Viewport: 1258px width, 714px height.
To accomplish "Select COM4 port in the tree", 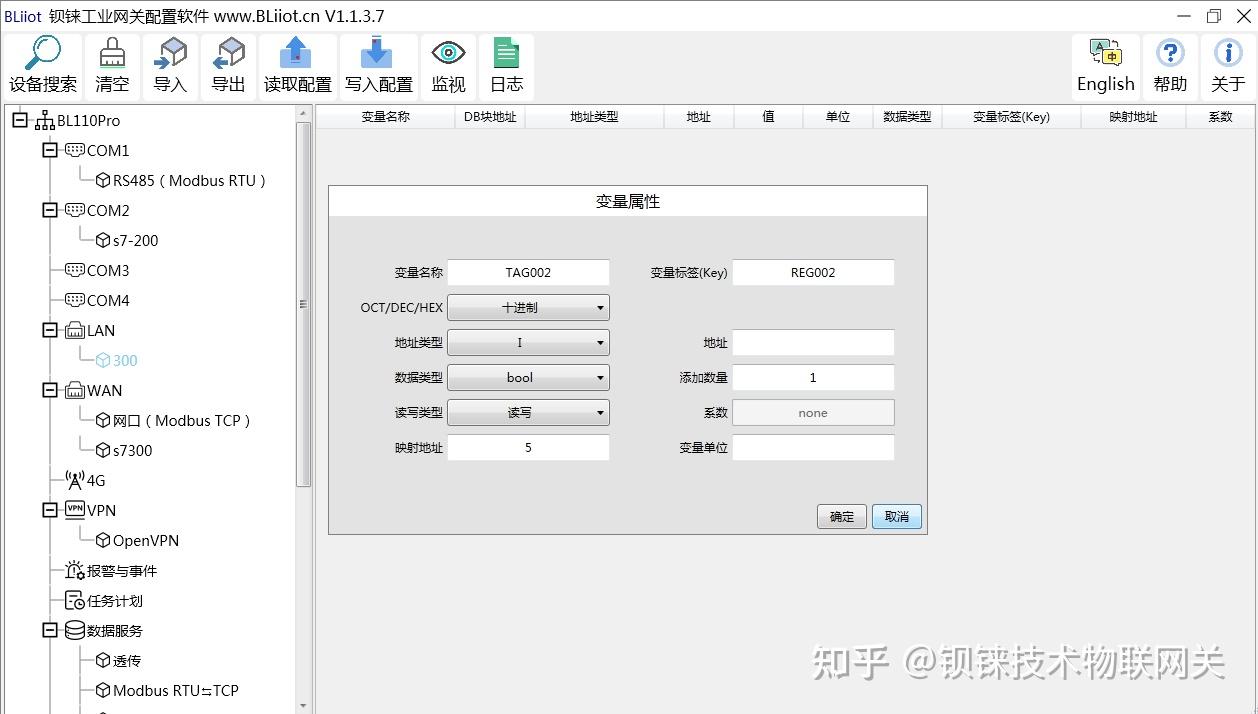I will [x=108, y=300].
